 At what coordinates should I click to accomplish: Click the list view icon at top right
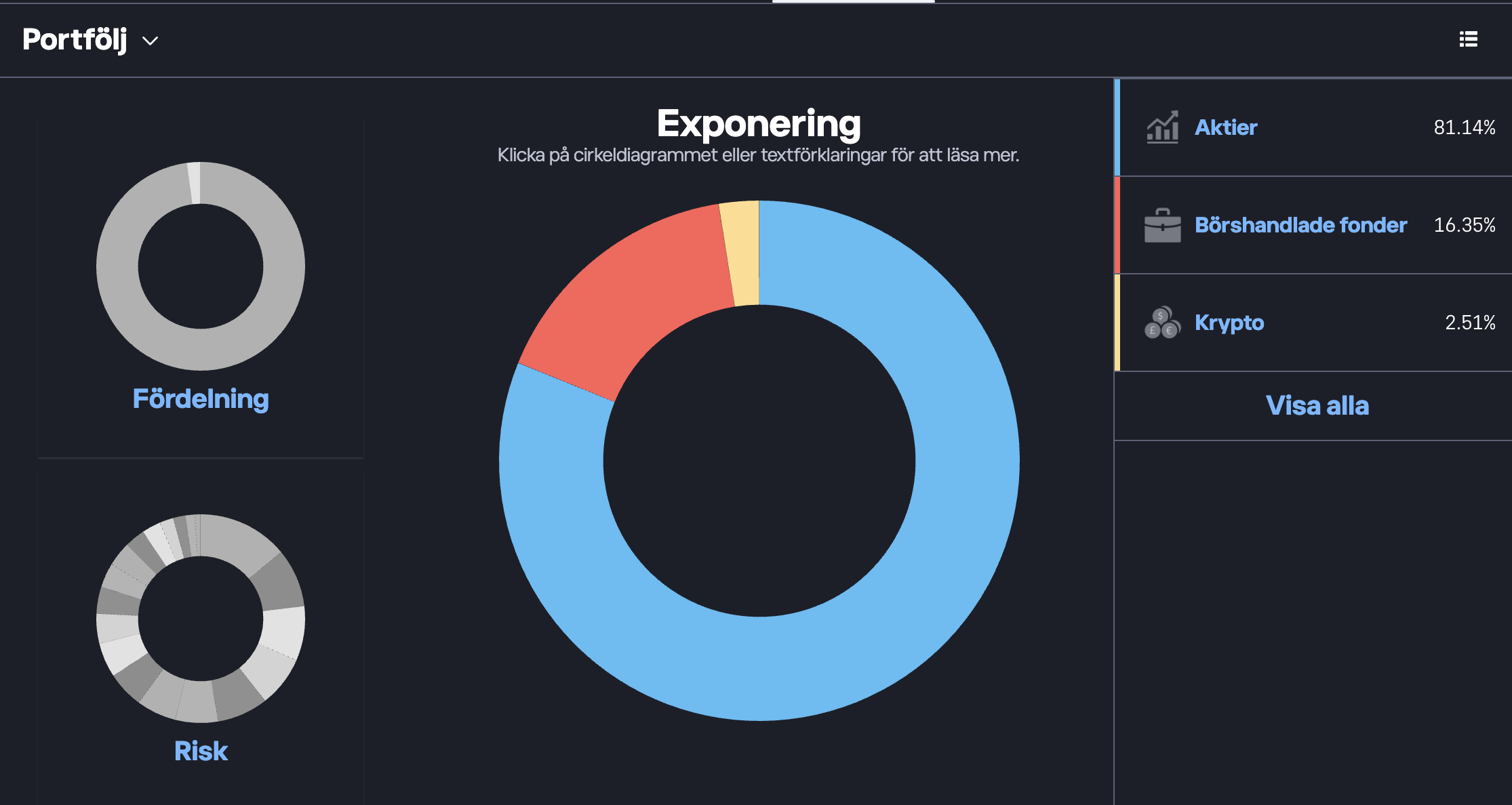[x=1468, y=39]
